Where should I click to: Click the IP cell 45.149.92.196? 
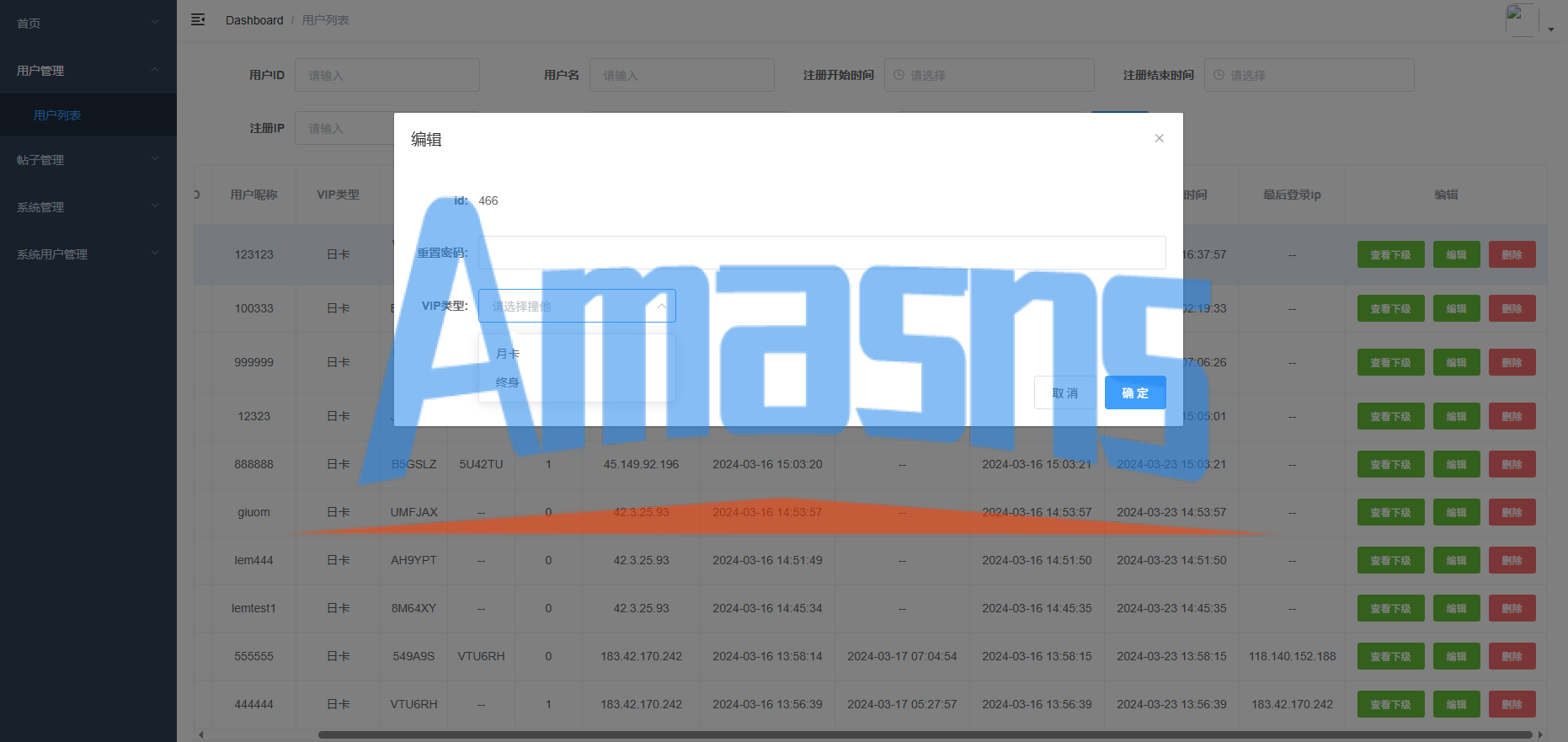641,464
